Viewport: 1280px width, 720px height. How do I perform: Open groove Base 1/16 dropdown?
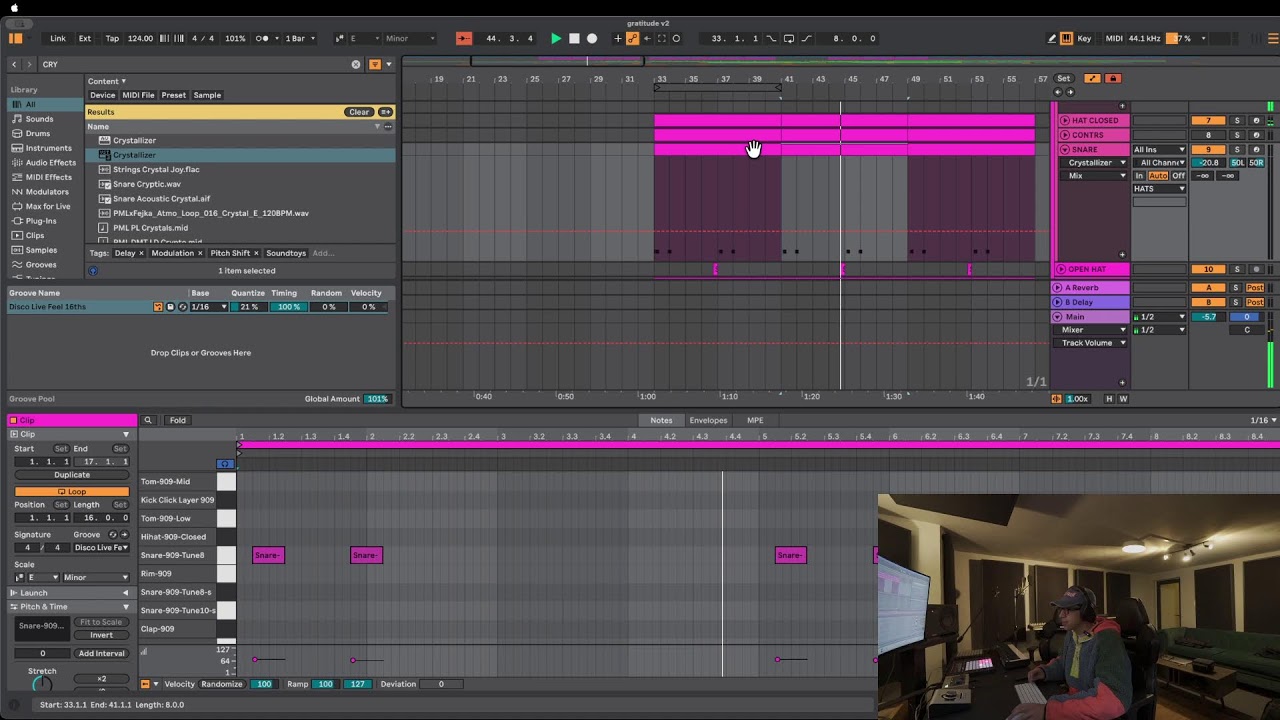[x=209, y=307]
